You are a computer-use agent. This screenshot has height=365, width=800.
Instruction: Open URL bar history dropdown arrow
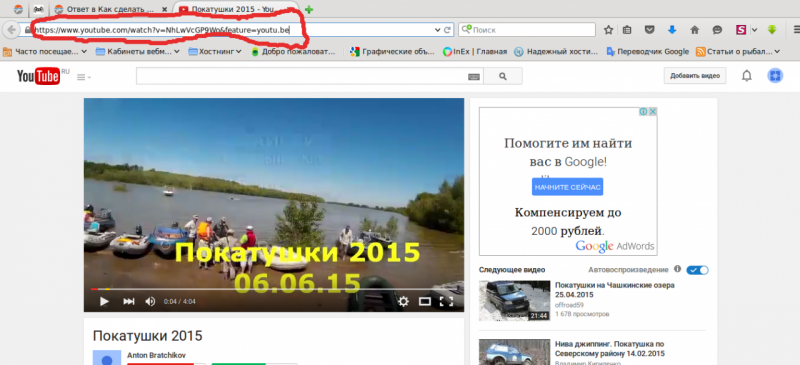tap(437, 30)
